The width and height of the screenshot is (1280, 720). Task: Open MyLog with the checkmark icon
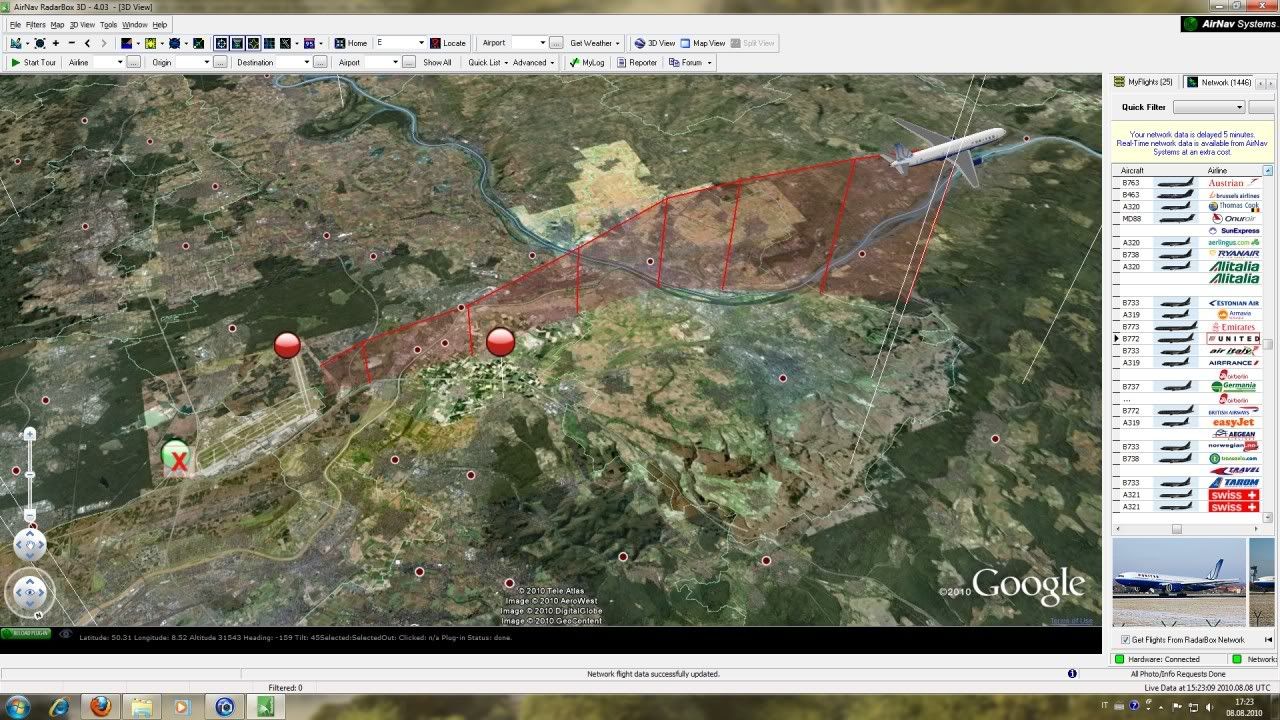(574, 62)
